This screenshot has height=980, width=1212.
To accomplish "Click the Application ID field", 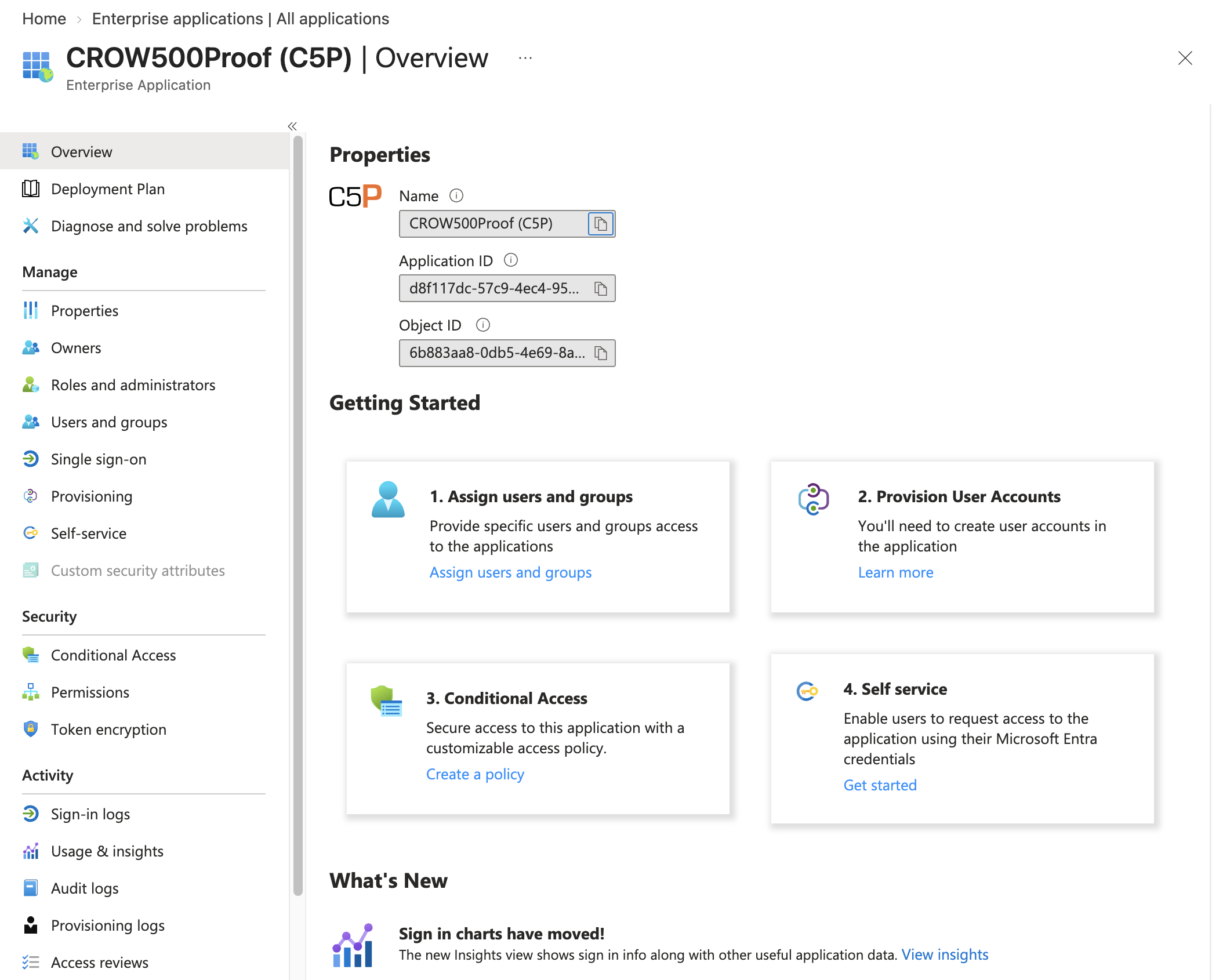I will (x=507, y=289).
